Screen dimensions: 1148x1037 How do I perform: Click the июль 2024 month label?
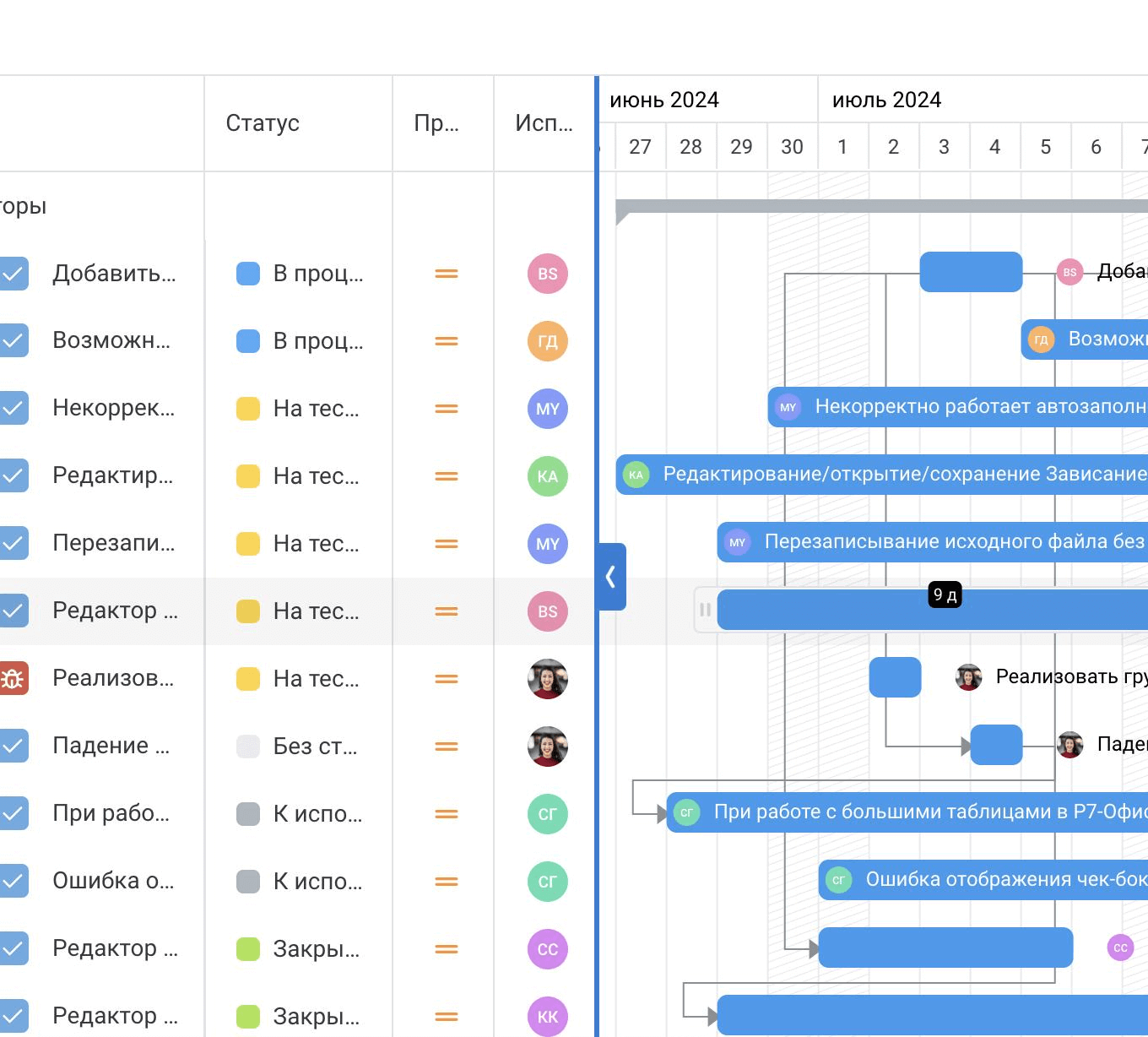(886, 100)
